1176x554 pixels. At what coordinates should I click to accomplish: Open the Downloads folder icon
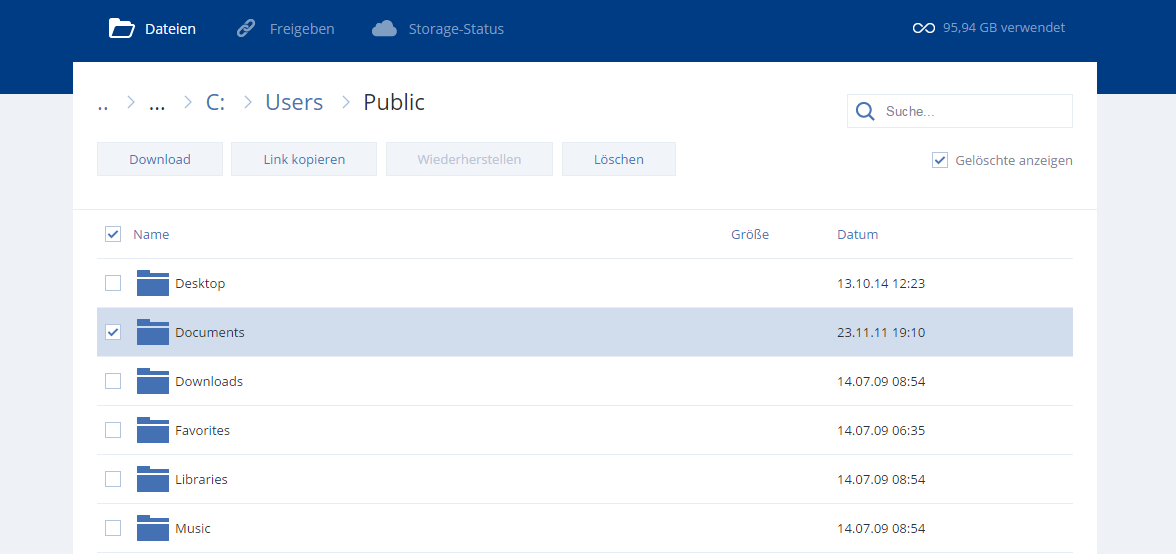point(153,381)
